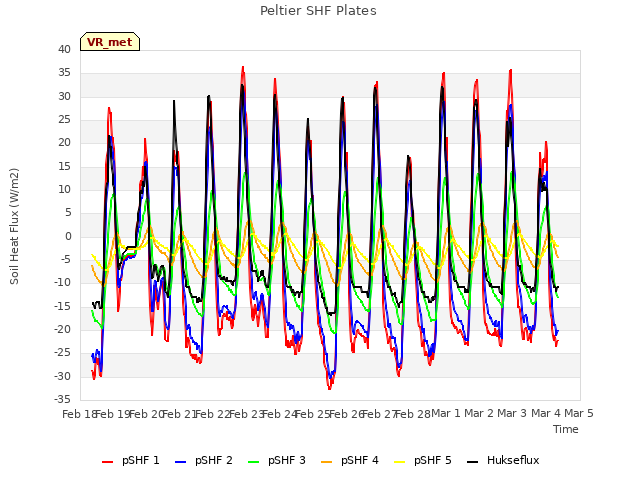Click the Peltier SHF Plates chart title
640x480 pixels.
coord(318,11)
